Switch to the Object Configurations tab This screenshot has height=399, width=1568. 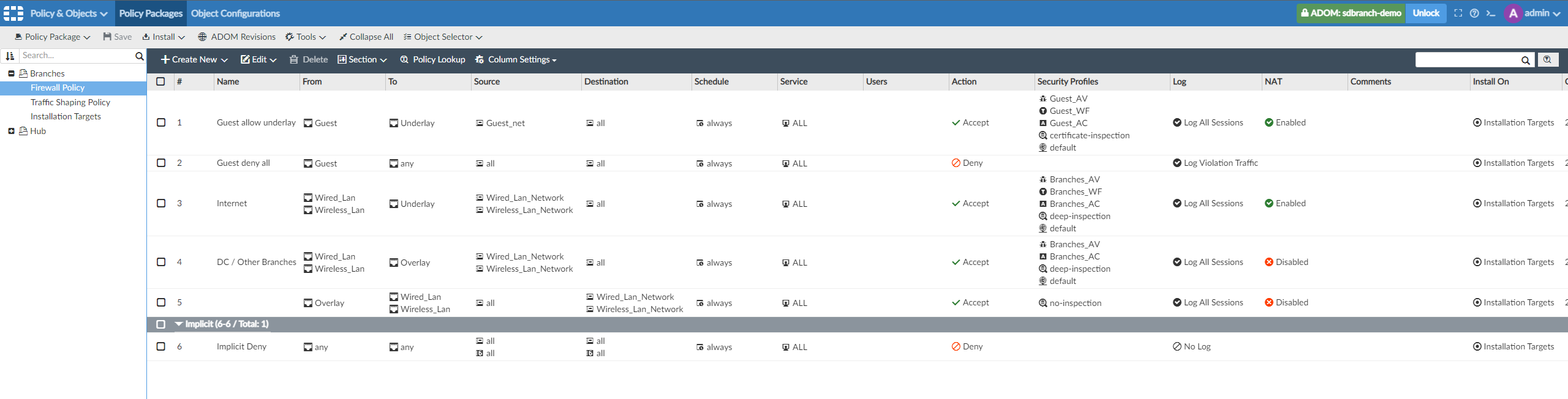[235, 13]
